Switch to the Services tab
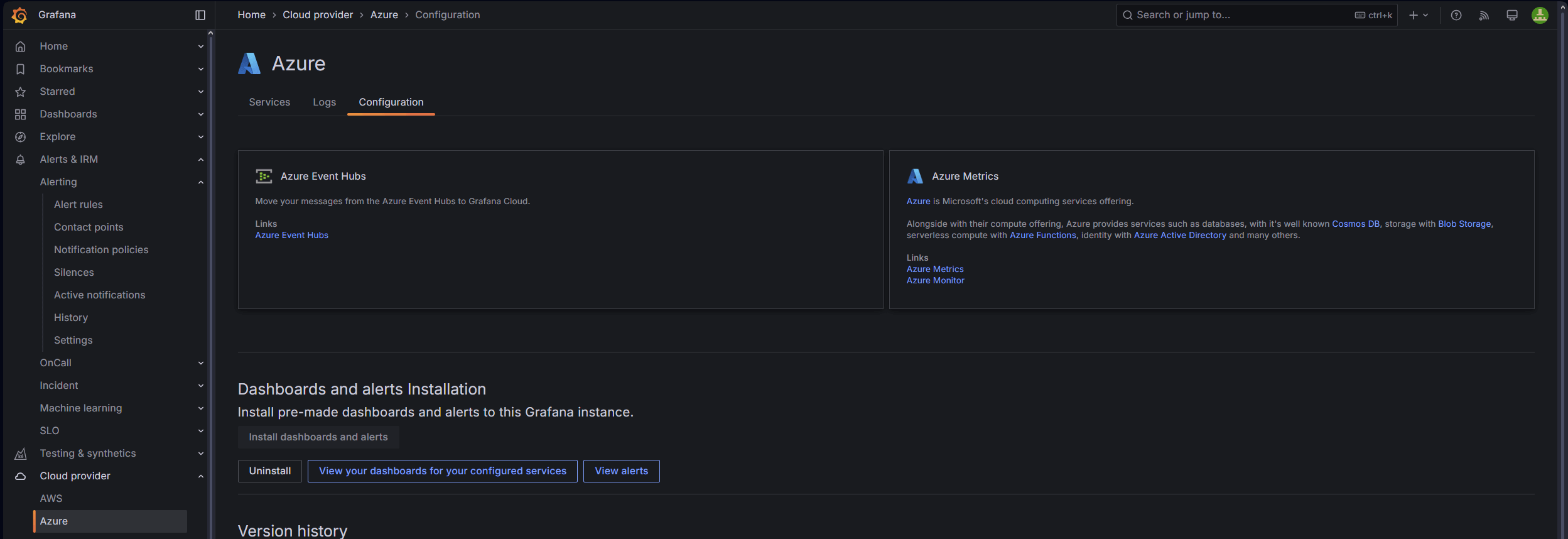The width and height of the screenshot is (1568, 539). 269,102
